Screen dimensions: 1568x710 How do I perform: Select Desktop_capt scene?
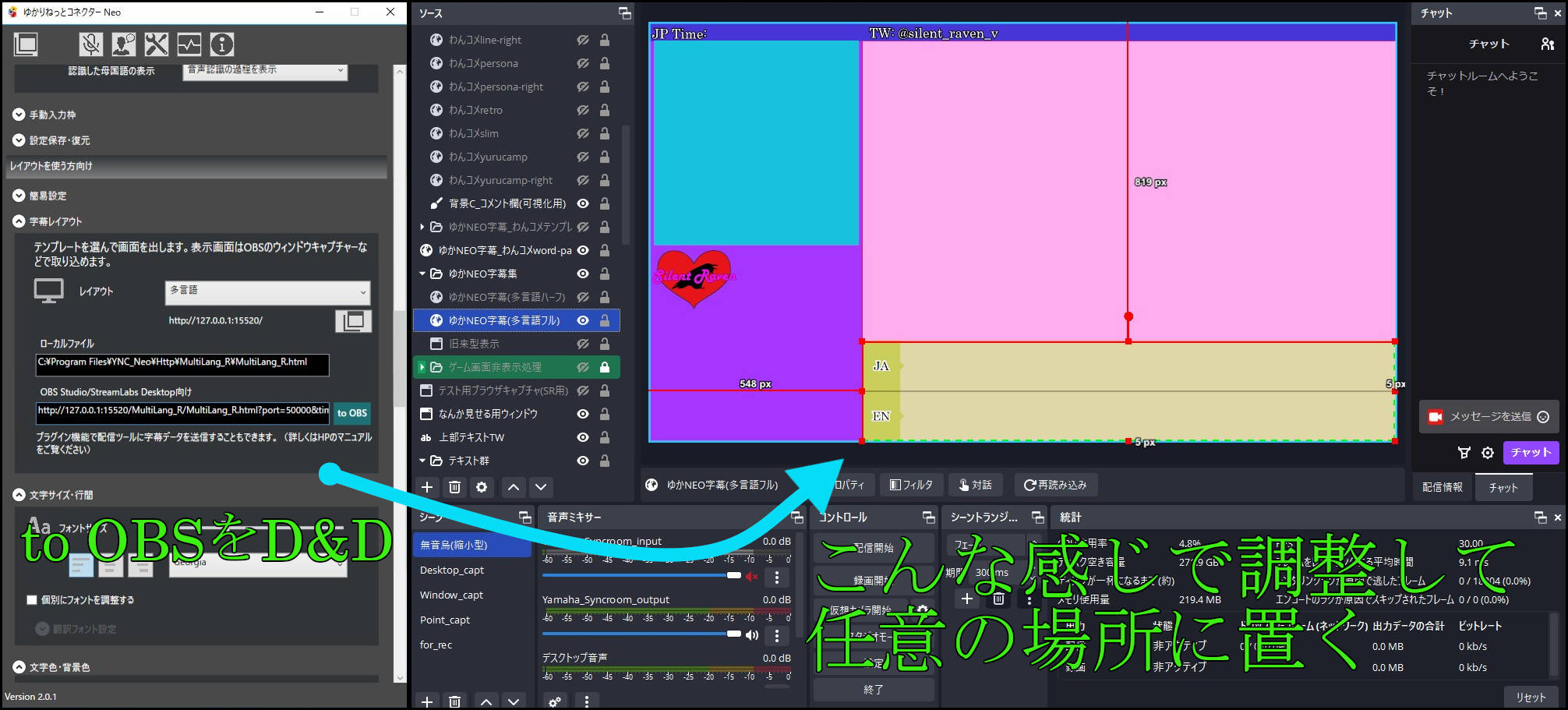click(472, 570)
